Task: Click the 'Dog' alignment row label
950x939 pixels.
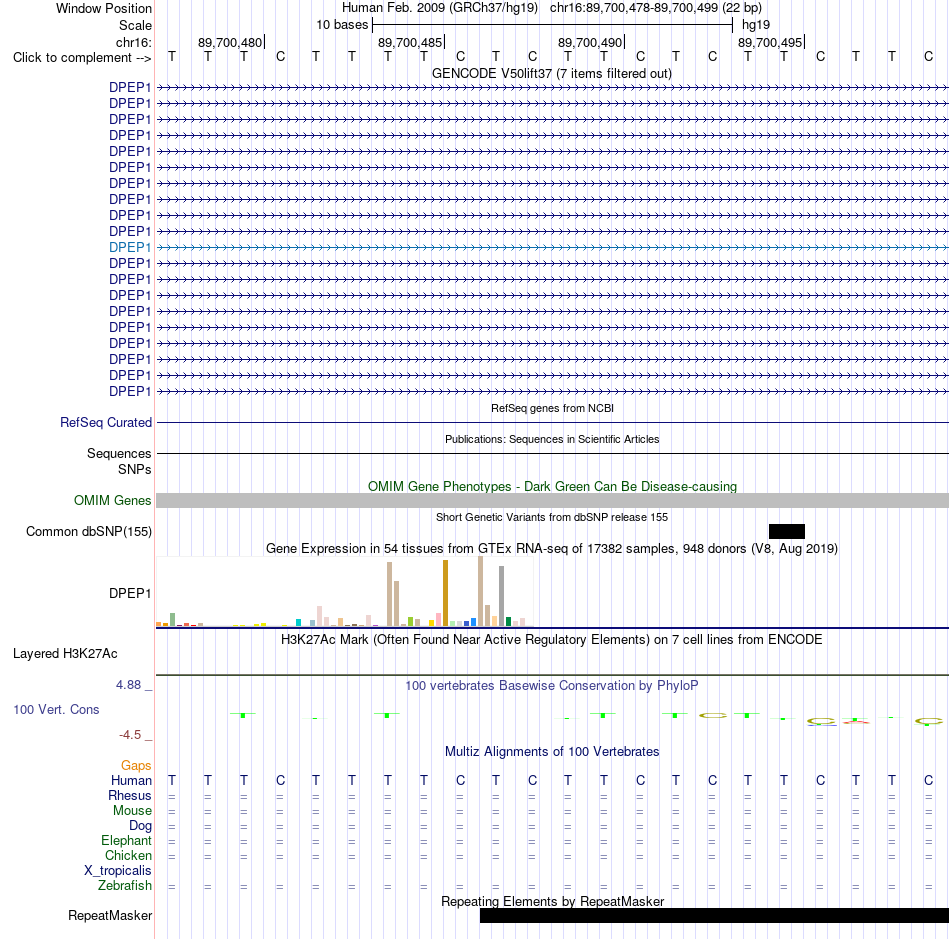Action: (140, 826)
